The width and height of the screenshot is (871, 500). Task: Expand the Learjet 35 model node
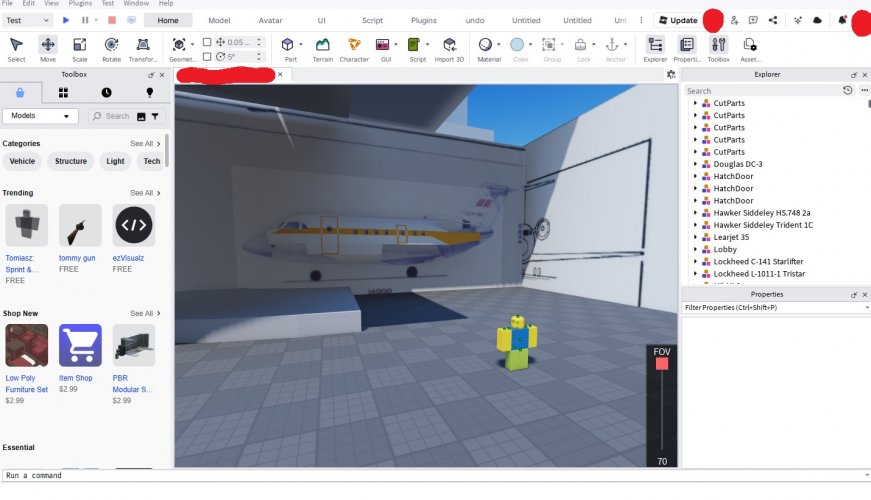[x=695, y=237]
